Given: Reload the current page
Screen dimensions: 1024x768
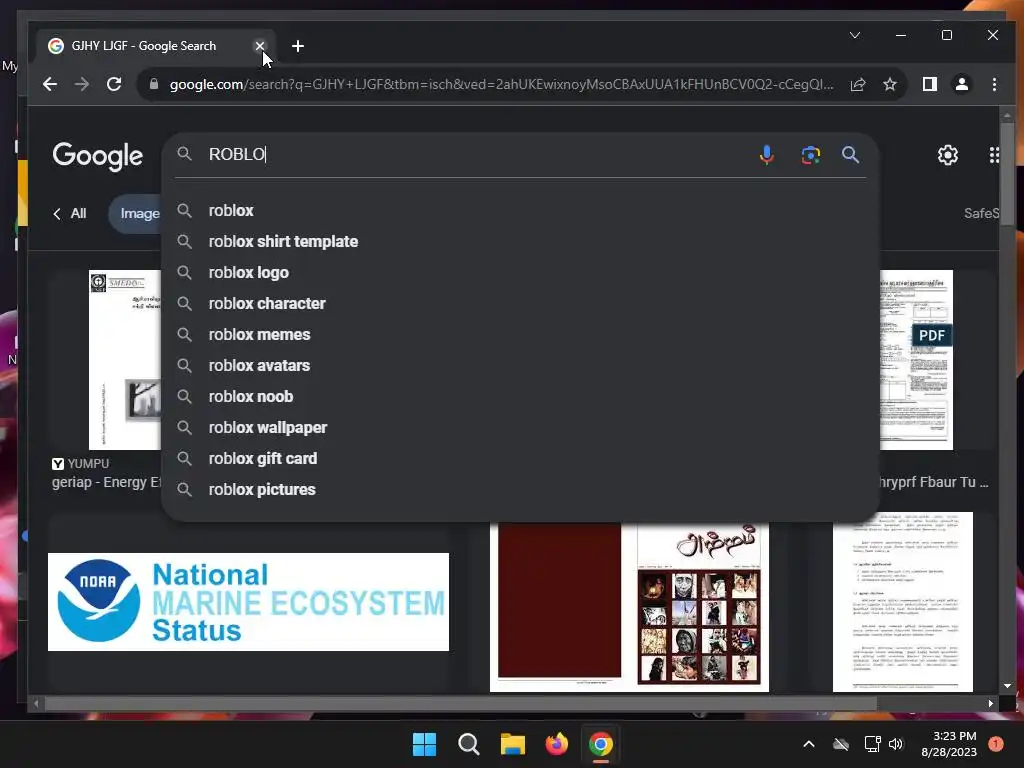Looking at the screenshot, I should [114, 84].
